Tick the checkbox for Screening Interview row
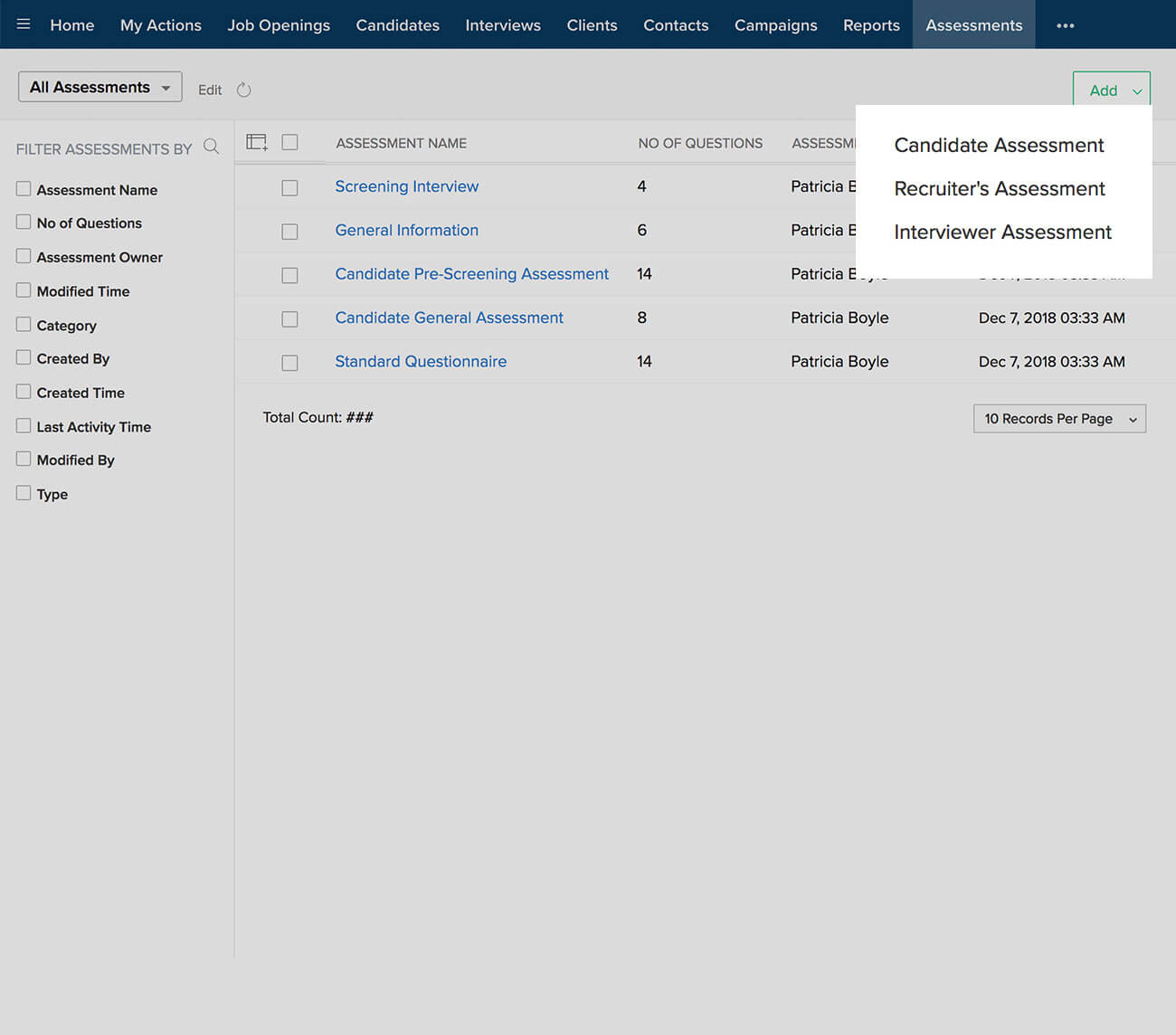This screenshot has height=1035, width=1176. pos(289,188)
